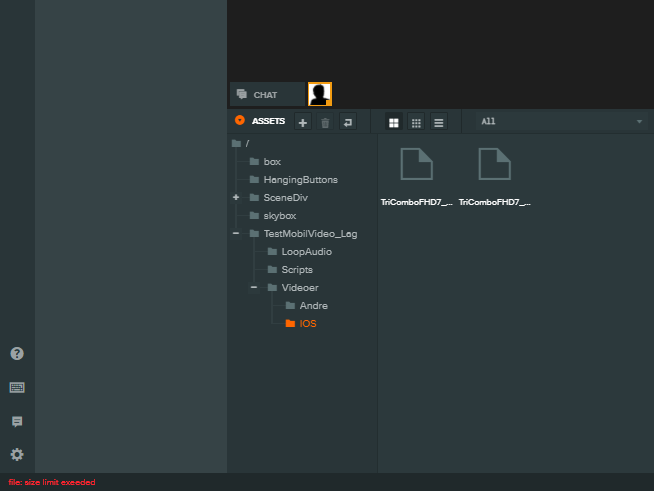Screen dimensions: 654x491
Task: Select the first TriComboFHD7 asset file
Action: pyautogui.click(x=417, y=172)
